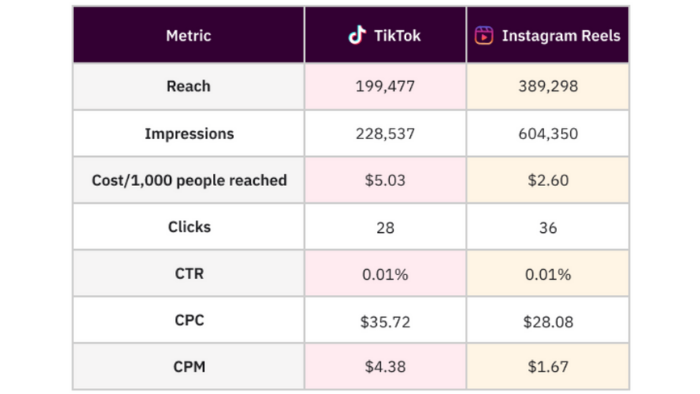Click the $4.38 CPM cell
The height and width of the screenshot is (394, 700).
(385, 367)
